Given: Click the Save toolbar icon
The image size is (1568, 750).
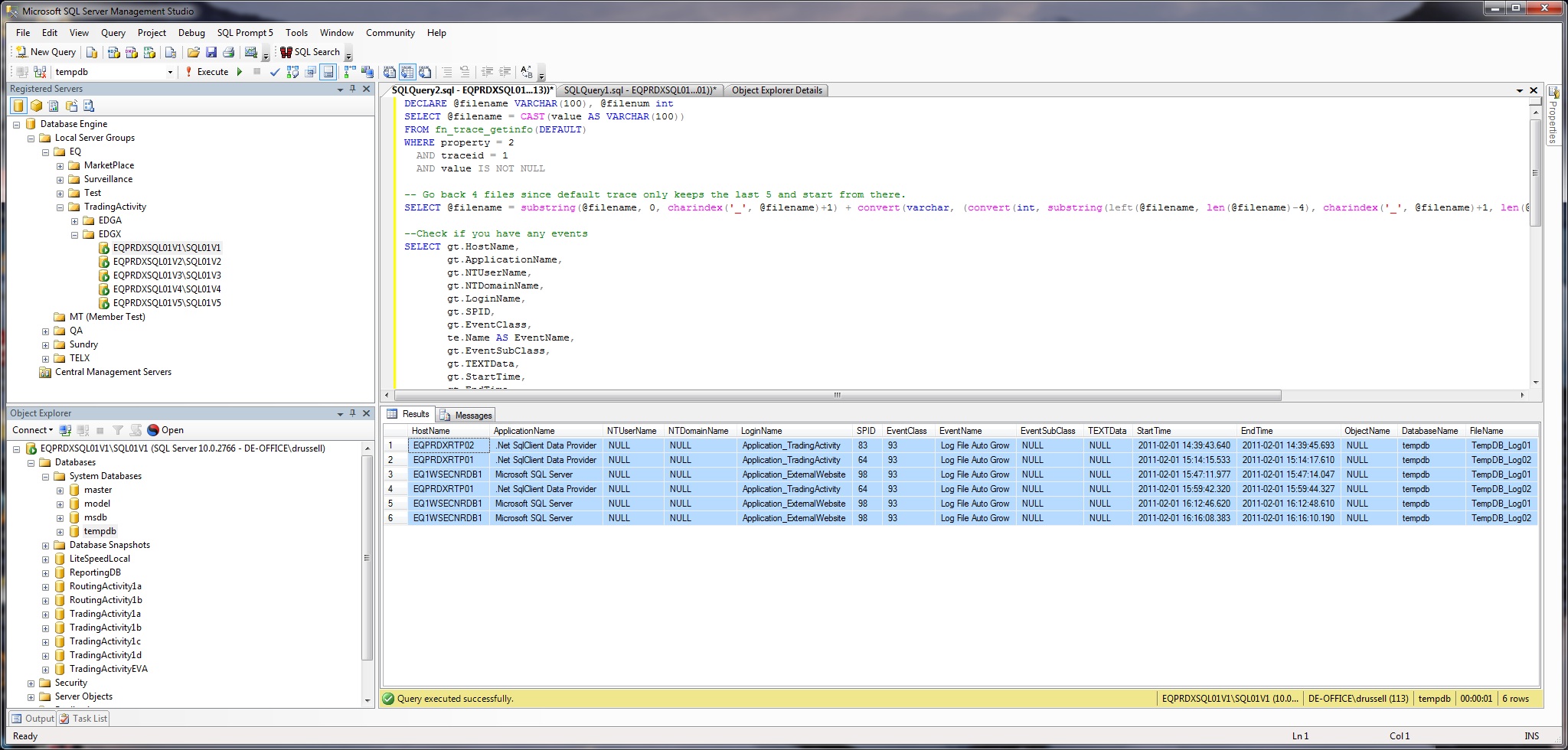Looking at the screenshot, I should [x=212, y=52].
